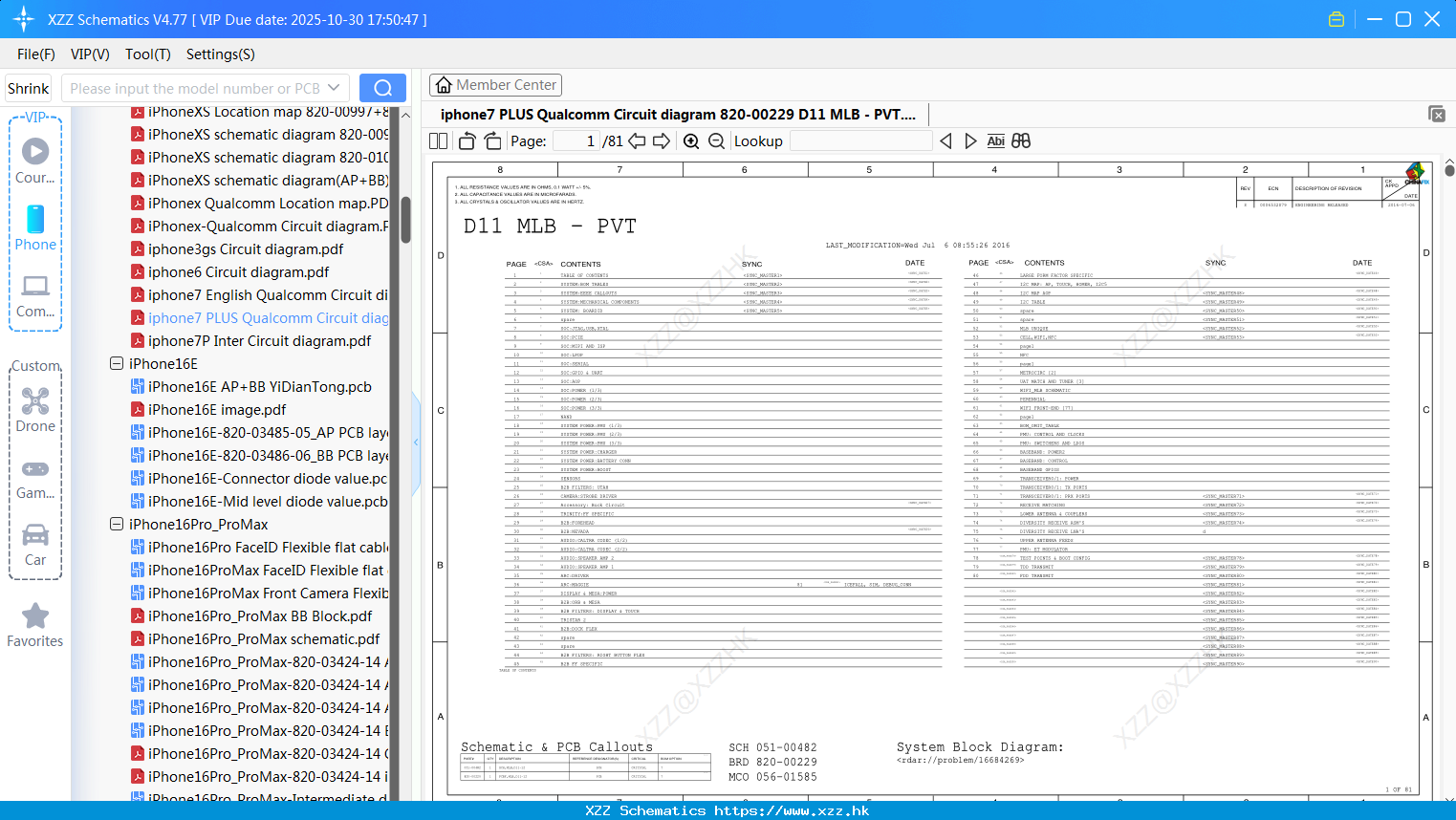Open iPhonex Qualcomm Location map.PDF

click(259, 204)
